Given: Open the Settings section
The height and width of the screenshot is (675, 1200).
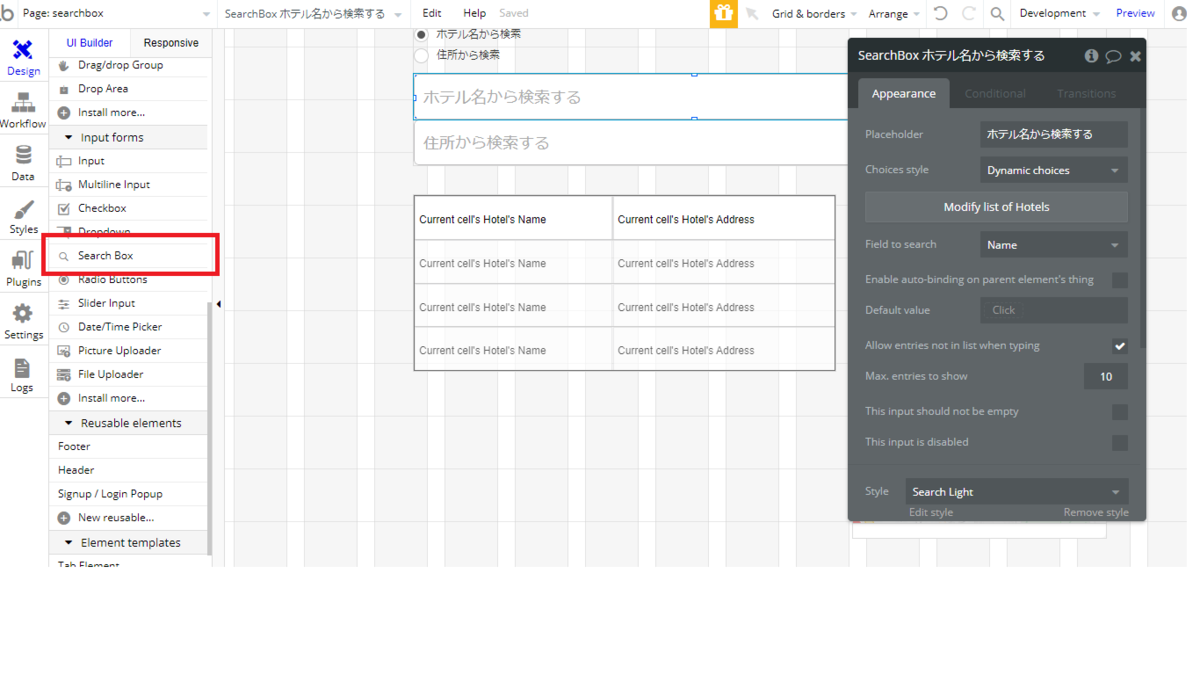Looking at the screenshot, I should [x=23, y=321].
